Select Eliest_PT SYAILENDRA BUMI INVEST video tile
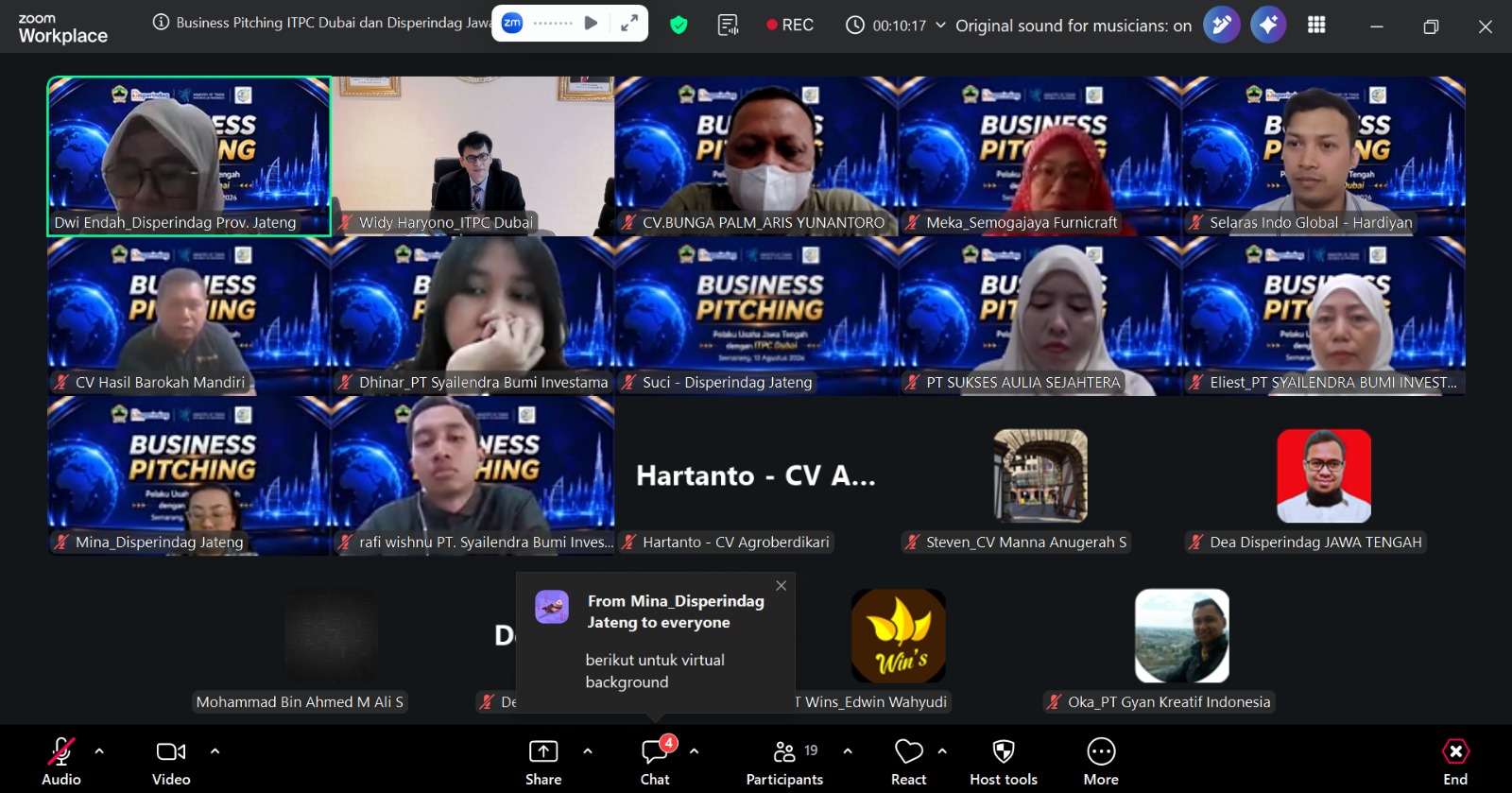The height and width of the screenshot is (793, 1512). (x=1323, y=316)
